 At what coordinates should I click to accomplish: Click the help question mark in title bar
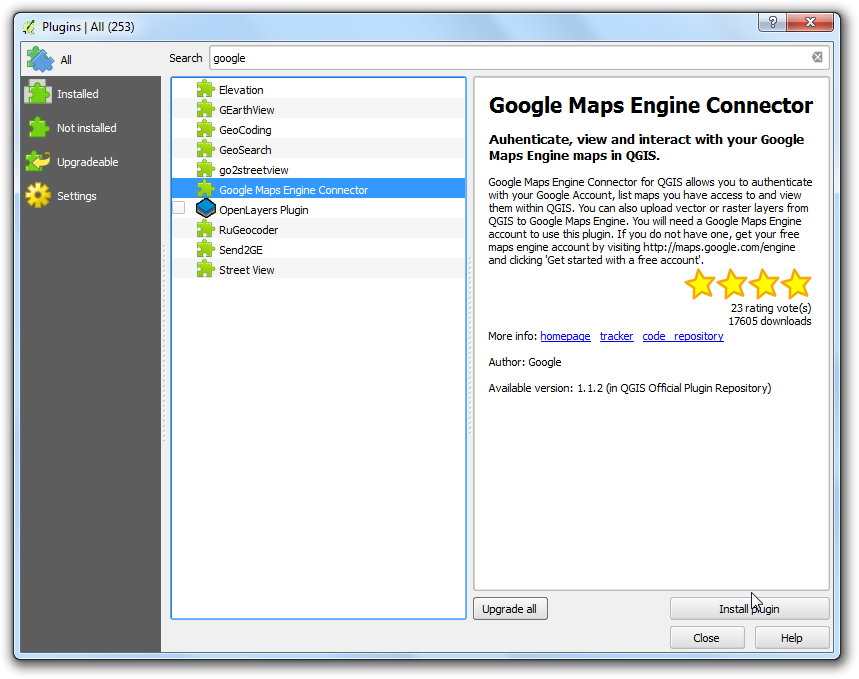(x=770, y=21)
